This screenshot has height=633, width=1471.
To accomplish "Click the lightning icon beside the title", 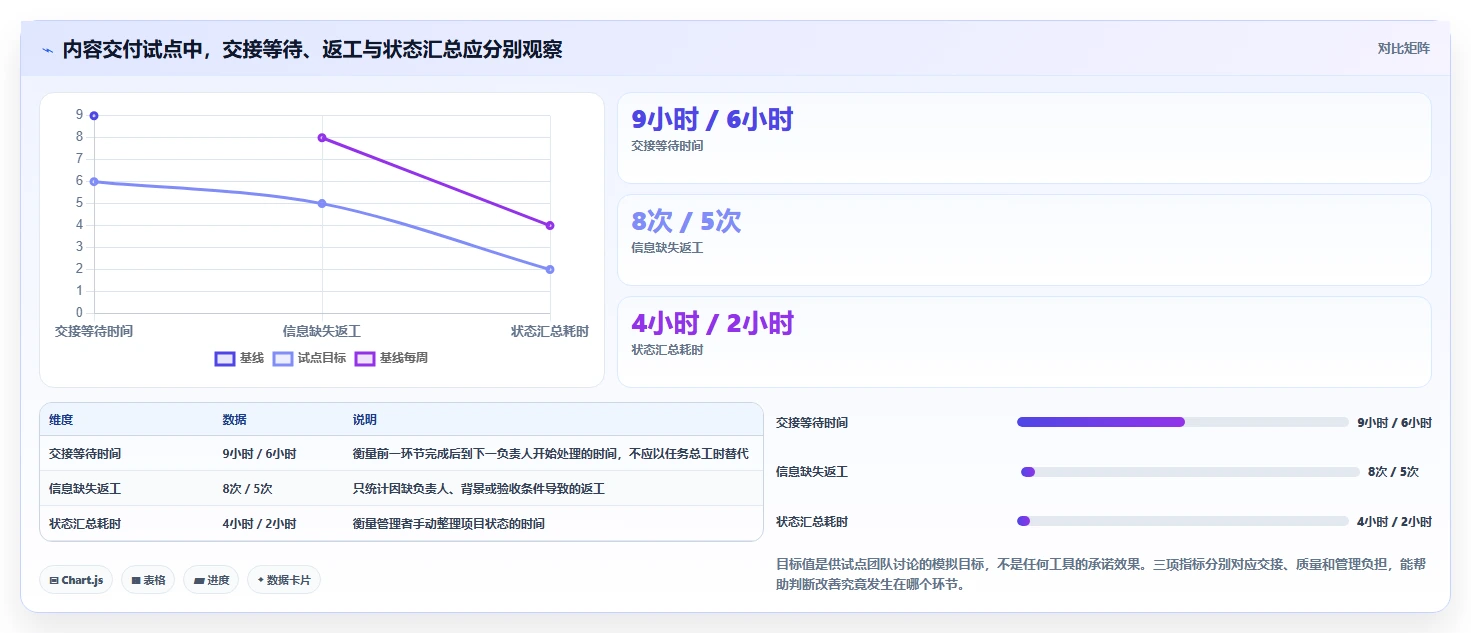I will pos(48,50).
